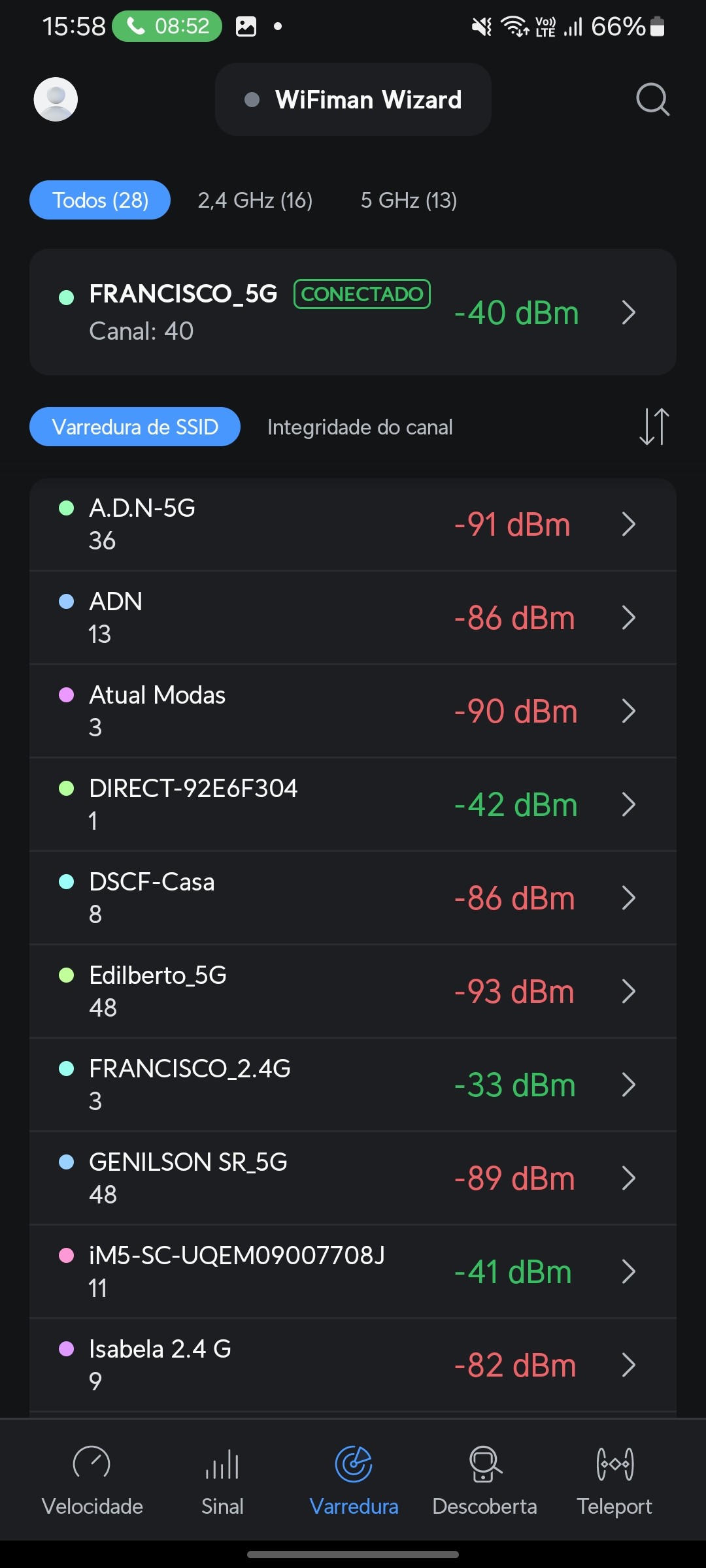This screenshot has height=1568, width=706.
Task: Expand details for FRANCISCO_5G connected network
Action: (x=628, y=312)
